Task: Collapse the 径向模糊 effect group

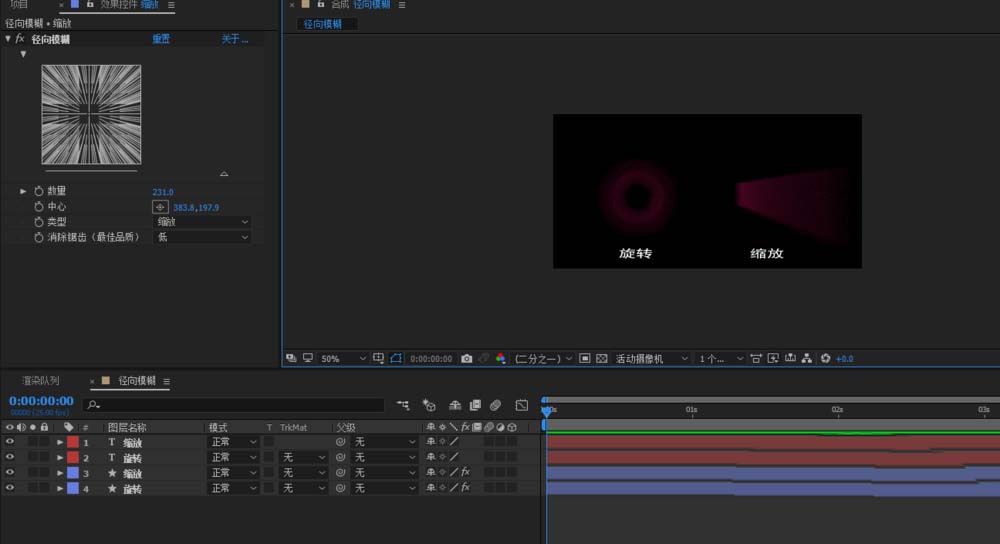Action: [8, 39]
